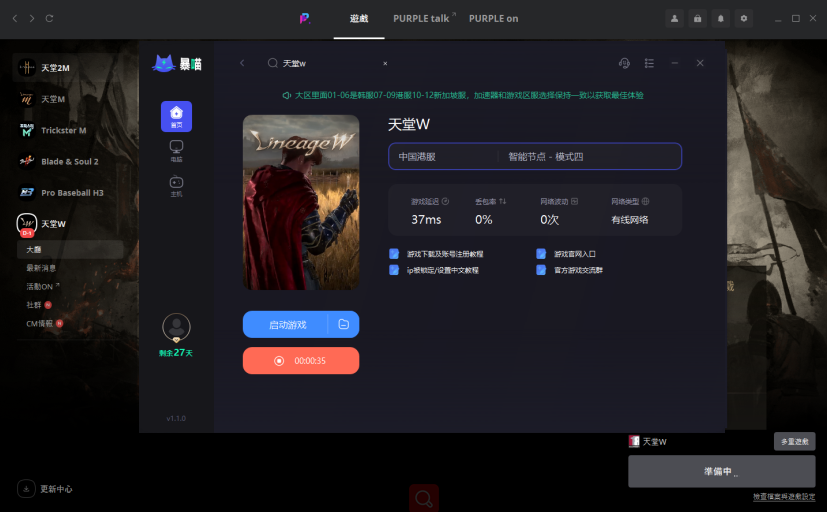This screenshot has height=512, width=827.
Task: Open the 大廳 lobby item
Action: (70, 249)
